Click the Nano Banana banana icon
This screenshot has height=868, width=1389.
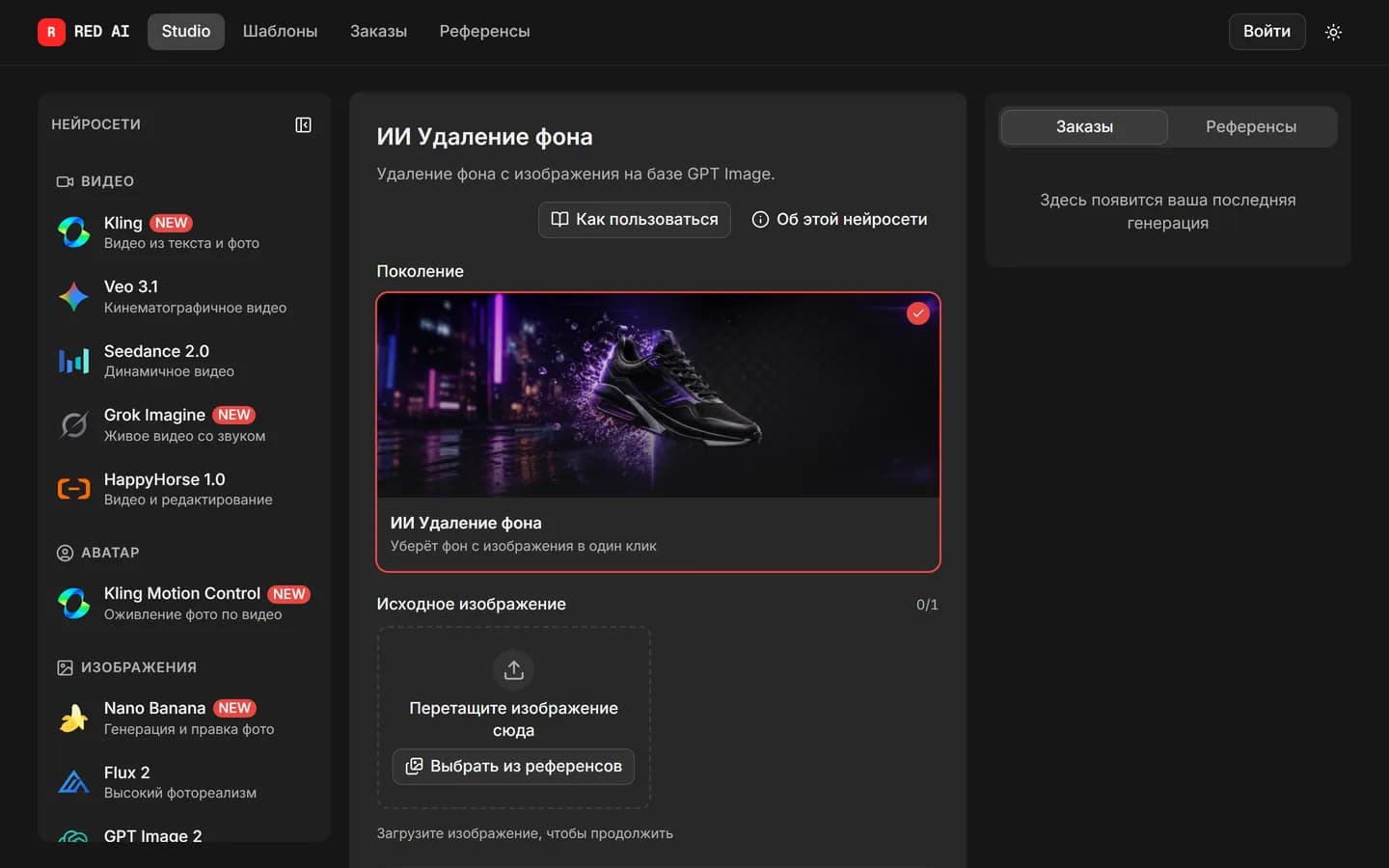pyautogui.click(x=74, y=718)
